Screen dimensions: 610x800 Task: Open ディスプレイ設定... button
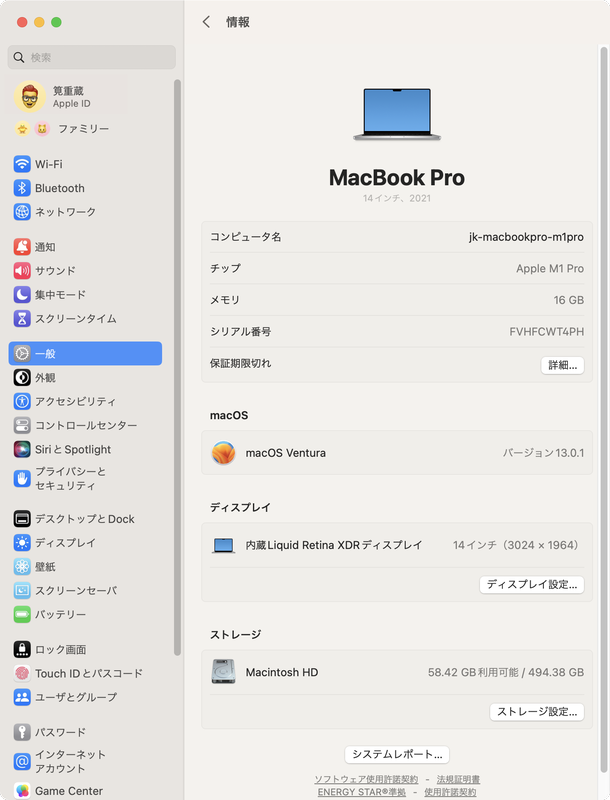click(x=531, y=585)
